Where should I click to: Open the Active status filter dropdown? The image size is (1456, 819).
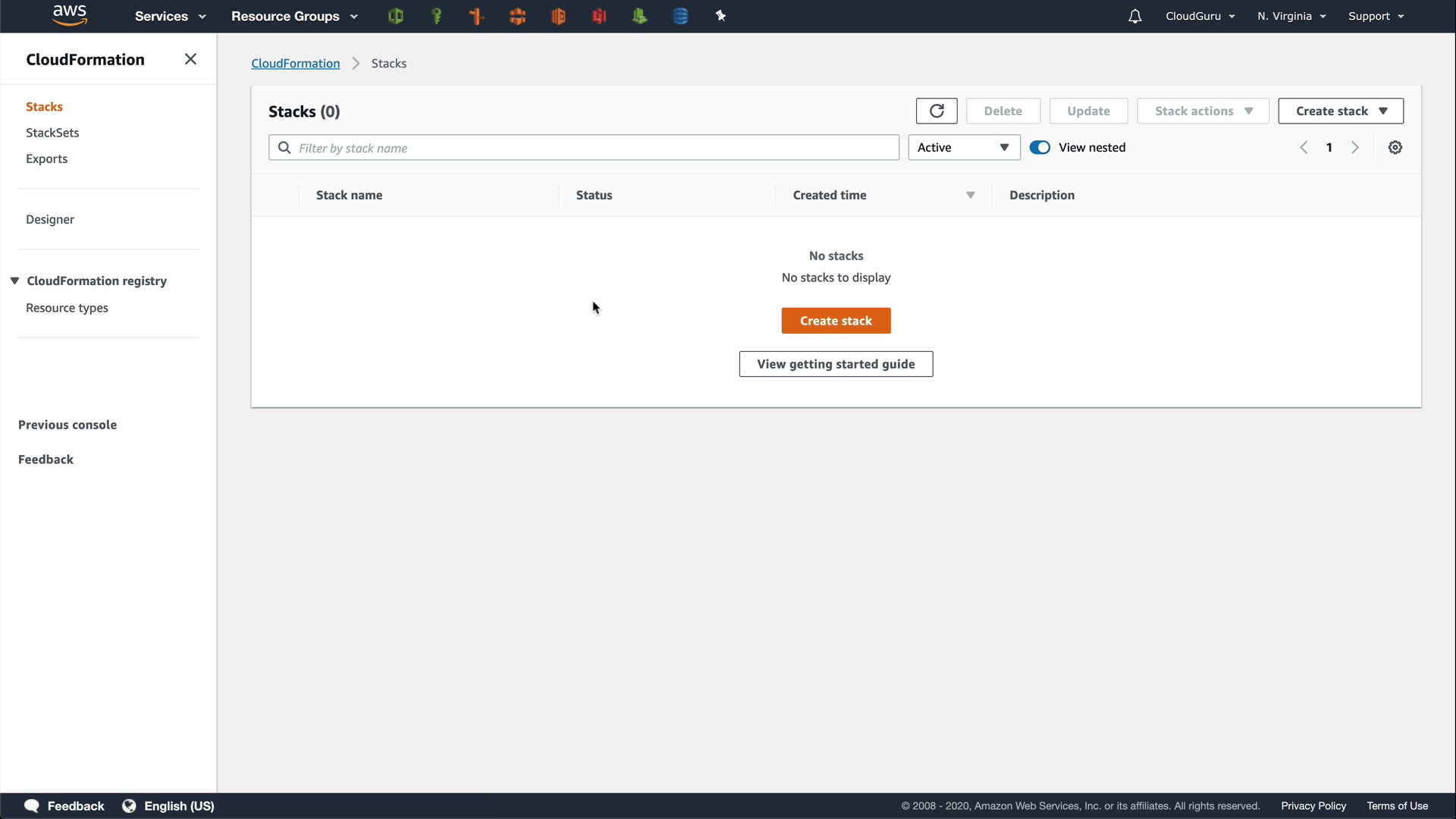[963, 148]
